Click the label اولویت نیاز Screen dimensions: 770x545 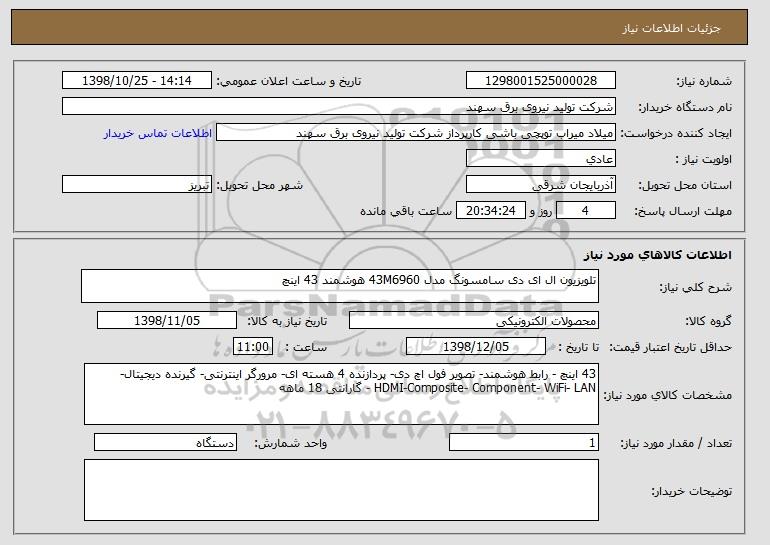coord(704,160)
